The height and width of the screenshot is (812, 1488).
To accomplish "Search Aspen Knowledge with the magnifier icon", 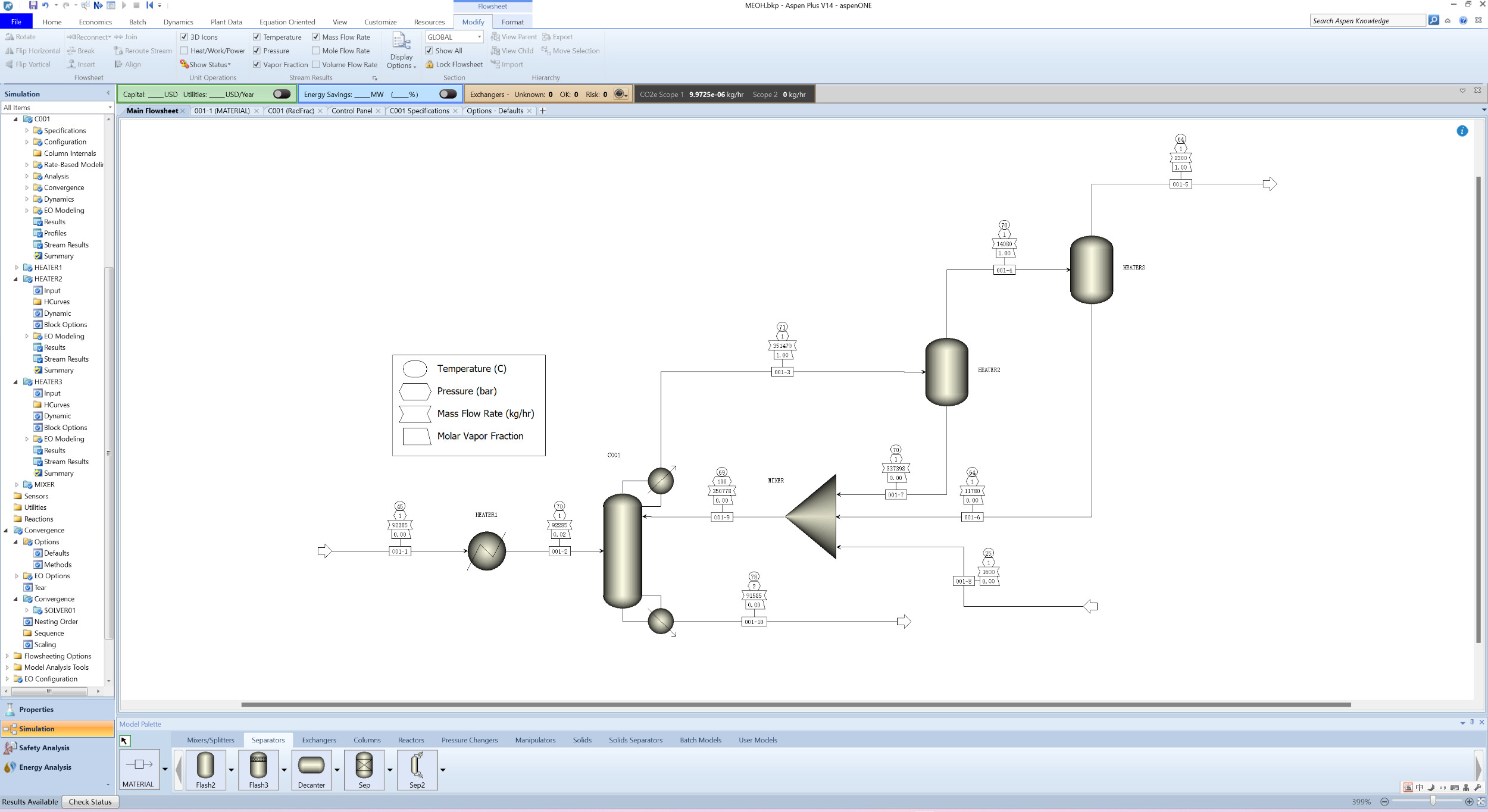I will (x=1434, y=20).
